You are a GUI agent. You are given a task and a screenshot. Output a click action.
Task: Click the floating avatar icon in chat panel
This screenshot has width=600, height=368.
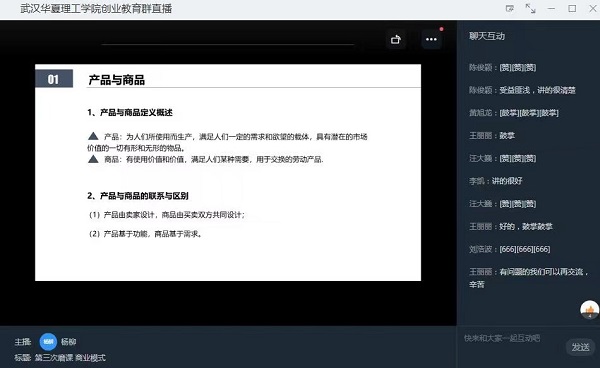point(590,309)
